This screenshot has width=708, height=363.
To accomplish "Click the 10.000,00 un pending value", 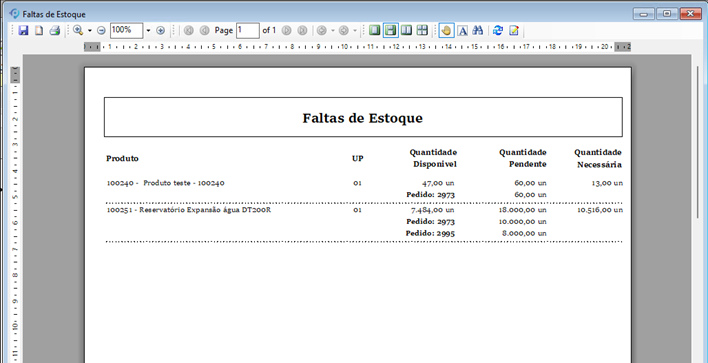I will 522,221.
